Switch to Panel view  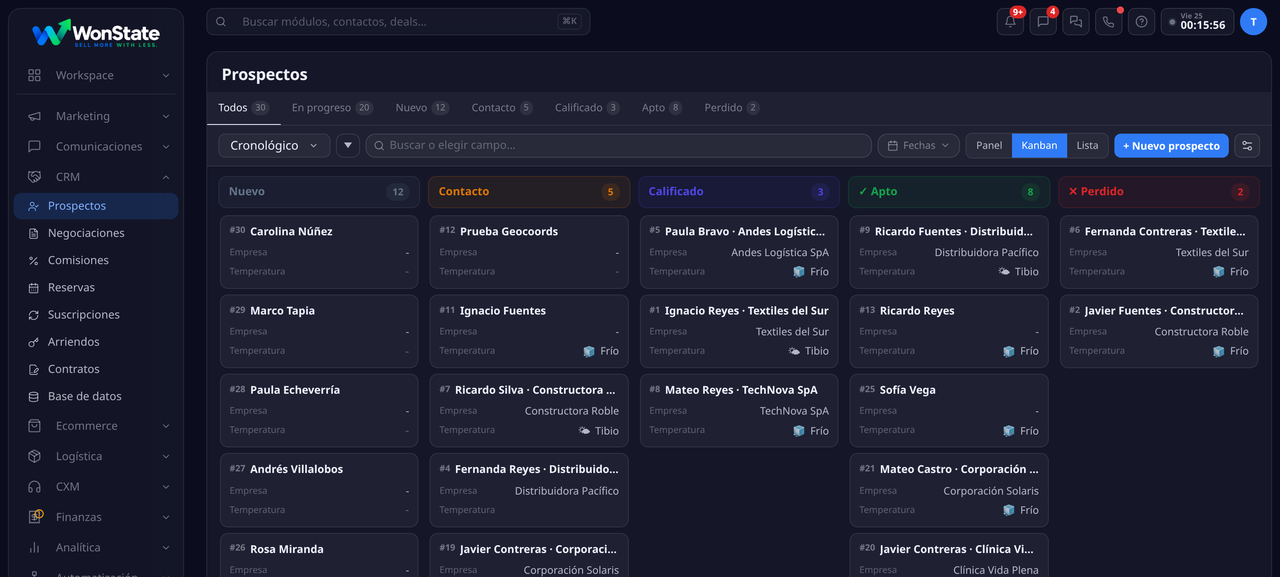(x=989, y=146)
